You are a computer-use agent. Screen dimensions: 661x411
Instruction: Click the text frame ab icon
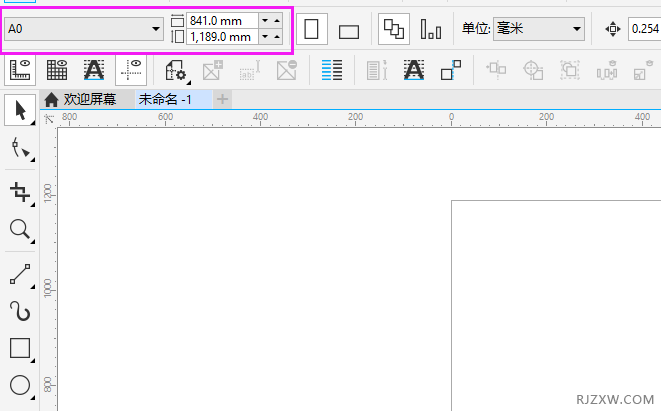[x=250, y=71]
